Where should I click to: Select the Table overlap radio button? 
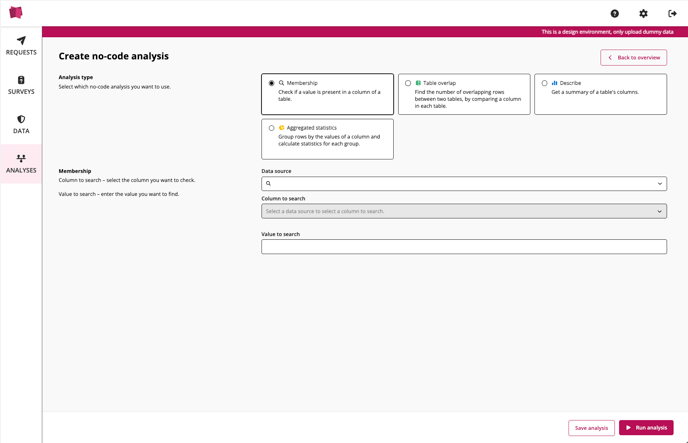(408, 83)
